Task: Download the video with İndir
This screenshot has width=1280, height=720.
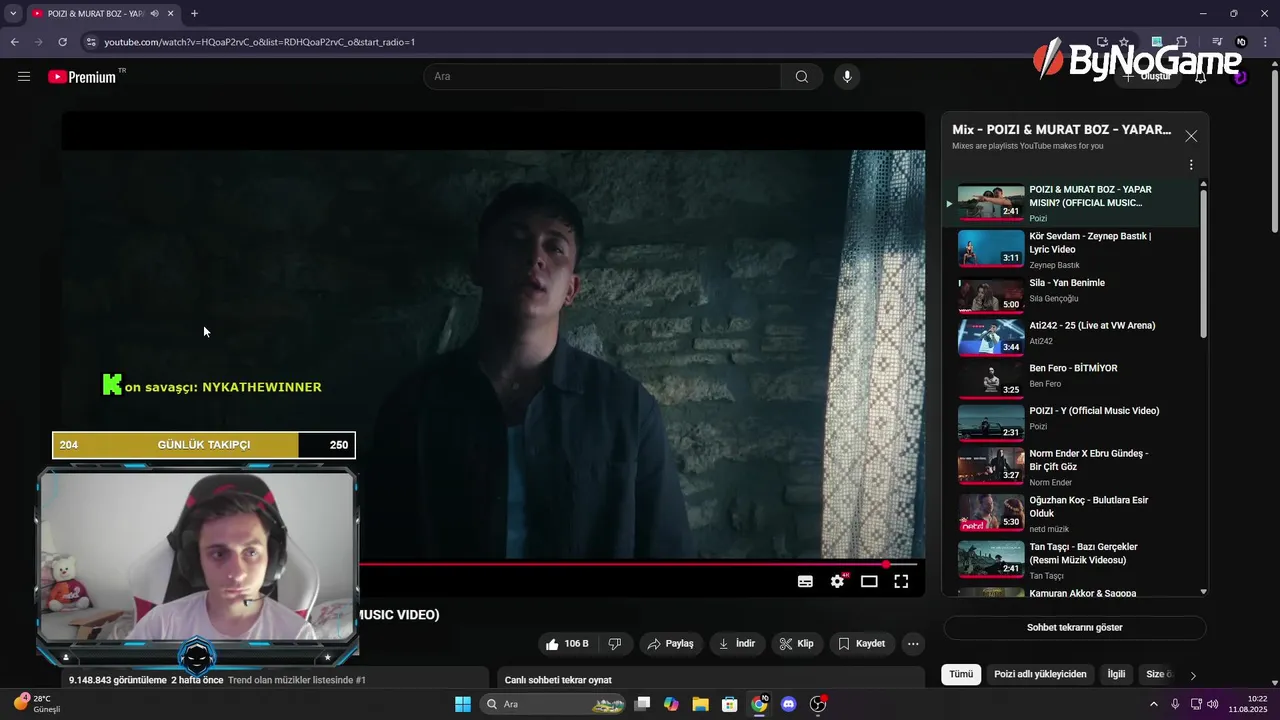Action: point(737,643)
